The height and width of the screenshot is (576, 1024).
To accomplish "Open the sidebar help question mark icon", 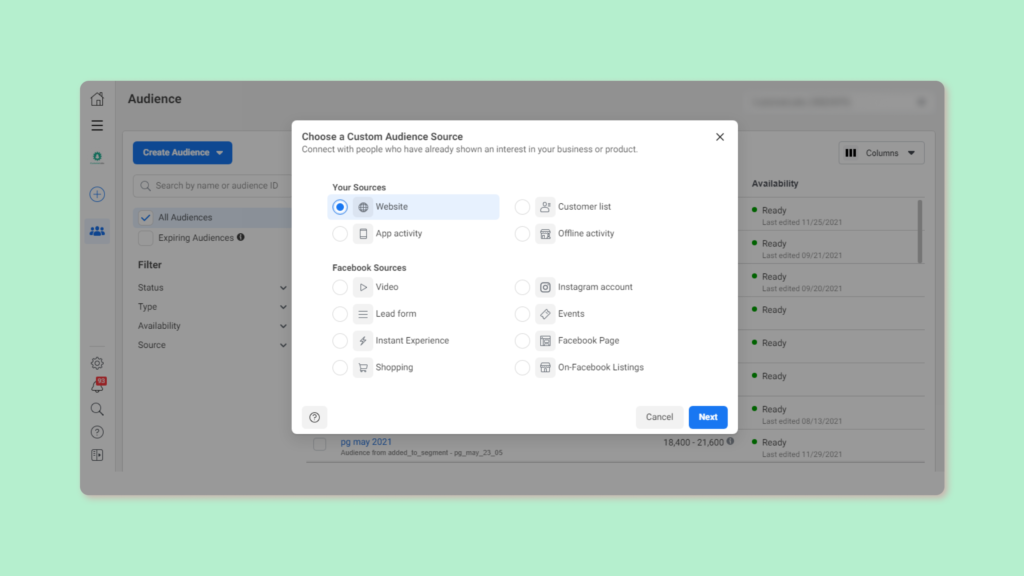I will (x=97, y=432).
